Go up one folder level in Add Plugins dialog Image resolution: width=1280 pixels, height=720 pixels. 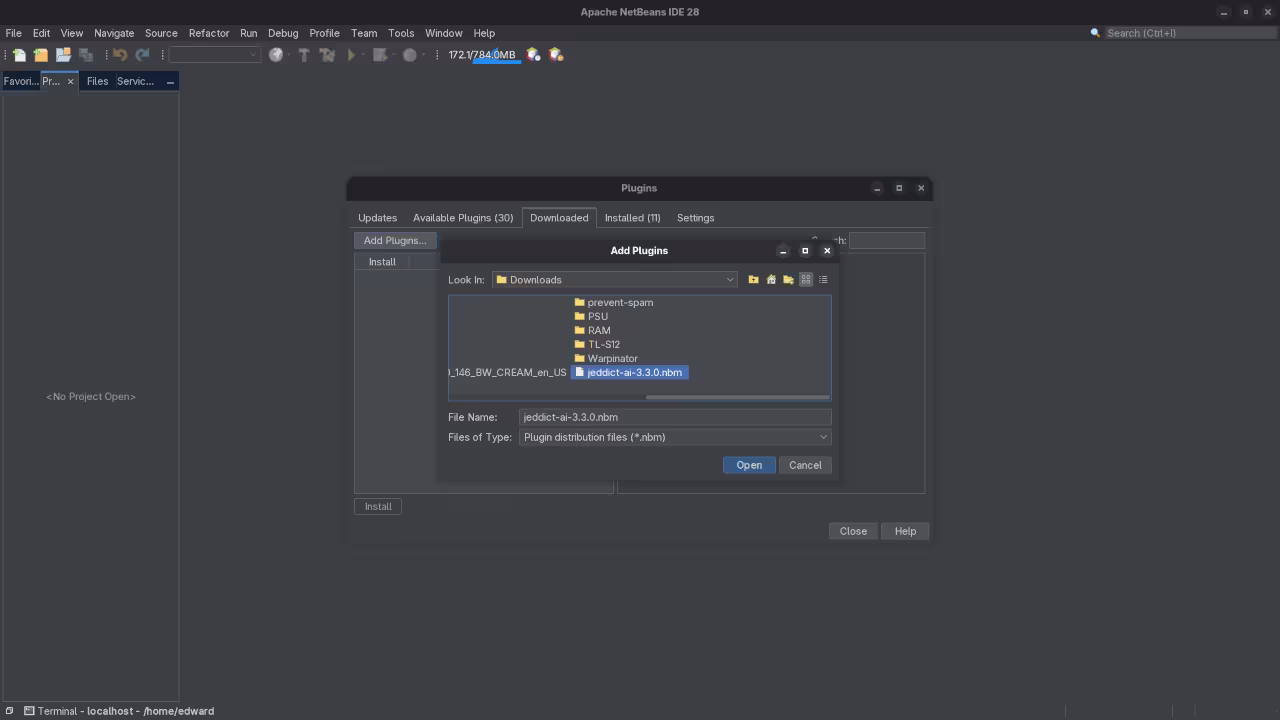click(x=753, y=279)
